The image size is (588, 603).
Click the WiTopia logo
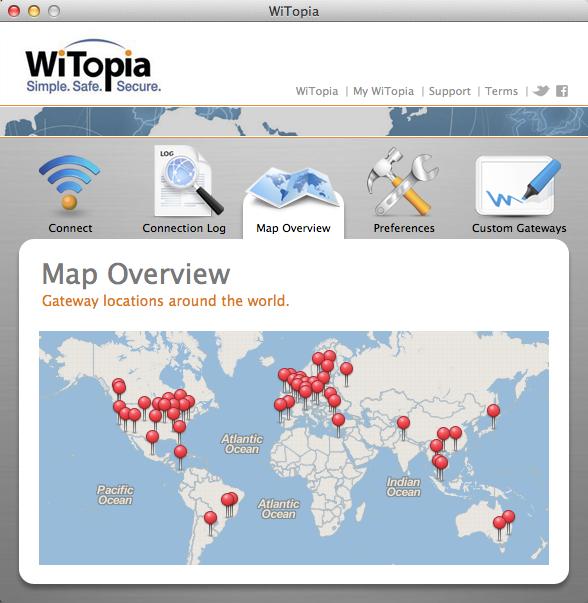93,66
